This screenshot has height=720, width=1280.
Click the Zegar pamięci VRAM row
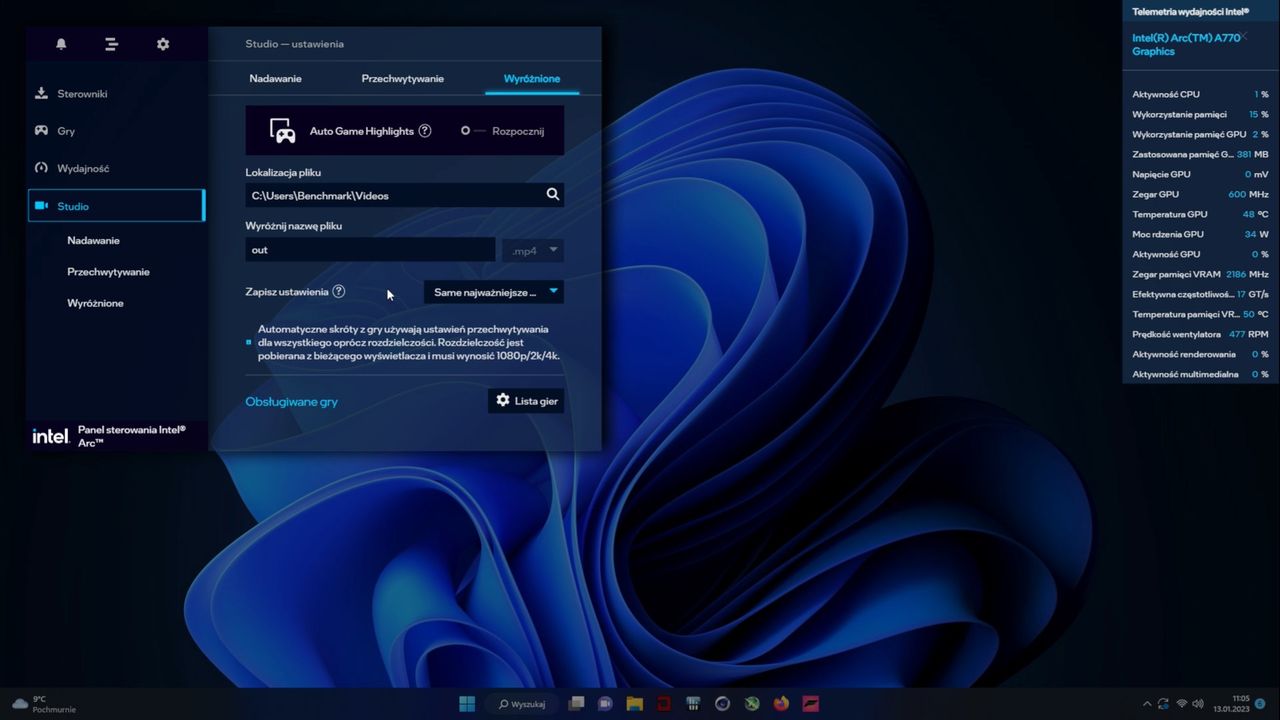[1200, 274]
